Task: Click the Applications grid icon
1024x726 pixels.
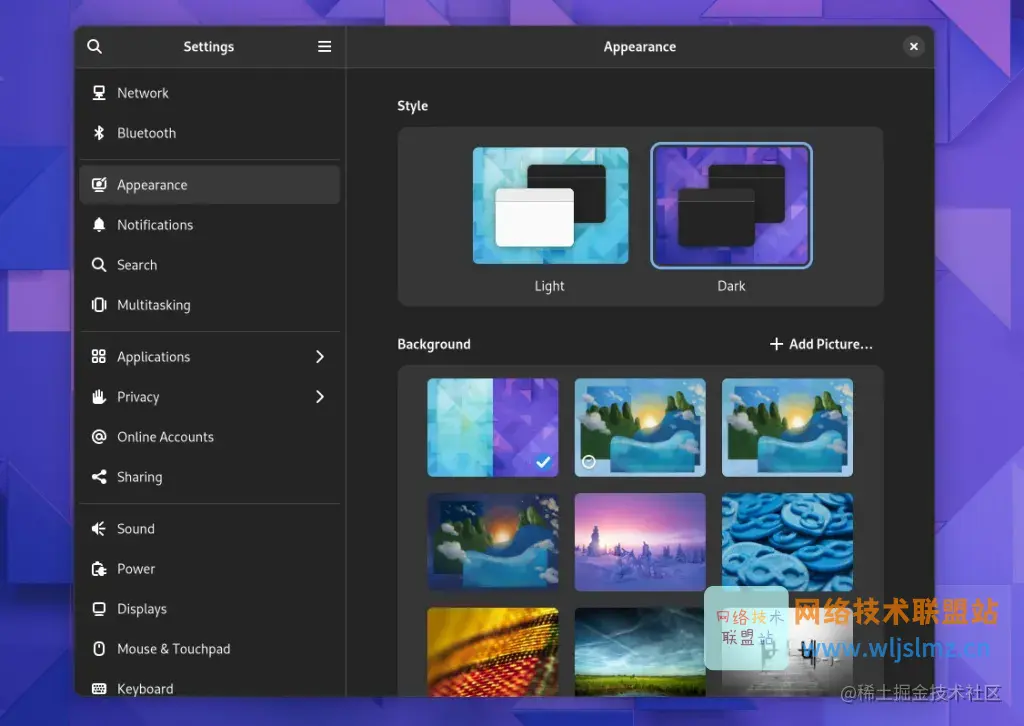Action: (99, 356)
